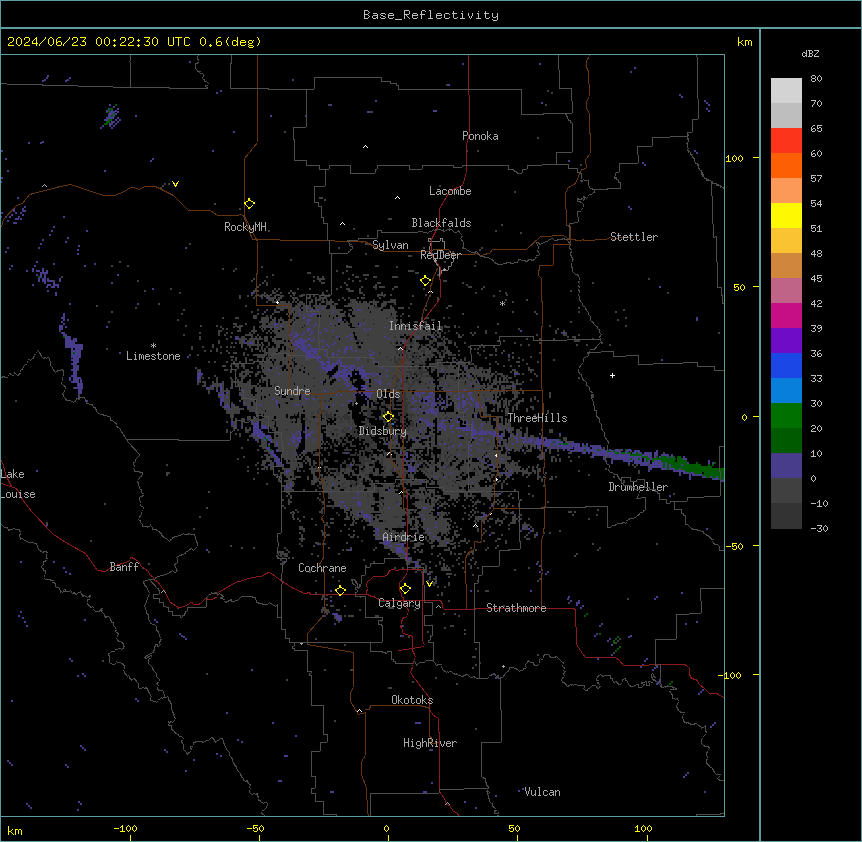Screen dimensions: 862x842
Task: Click the yellow diamond marker above Calgary
Action: [x=405, y=589]
